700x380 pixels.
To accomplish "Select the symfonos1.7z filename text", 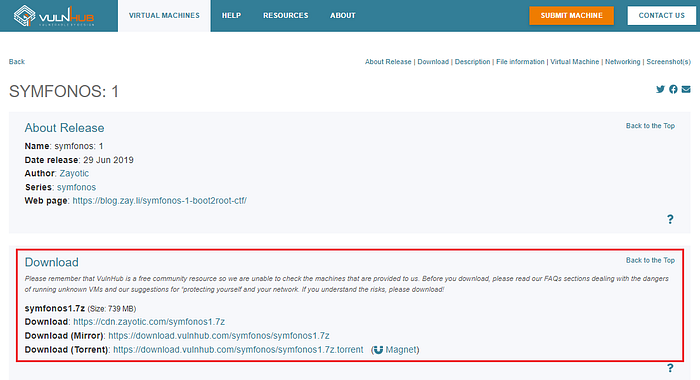I will click(55, 308).
